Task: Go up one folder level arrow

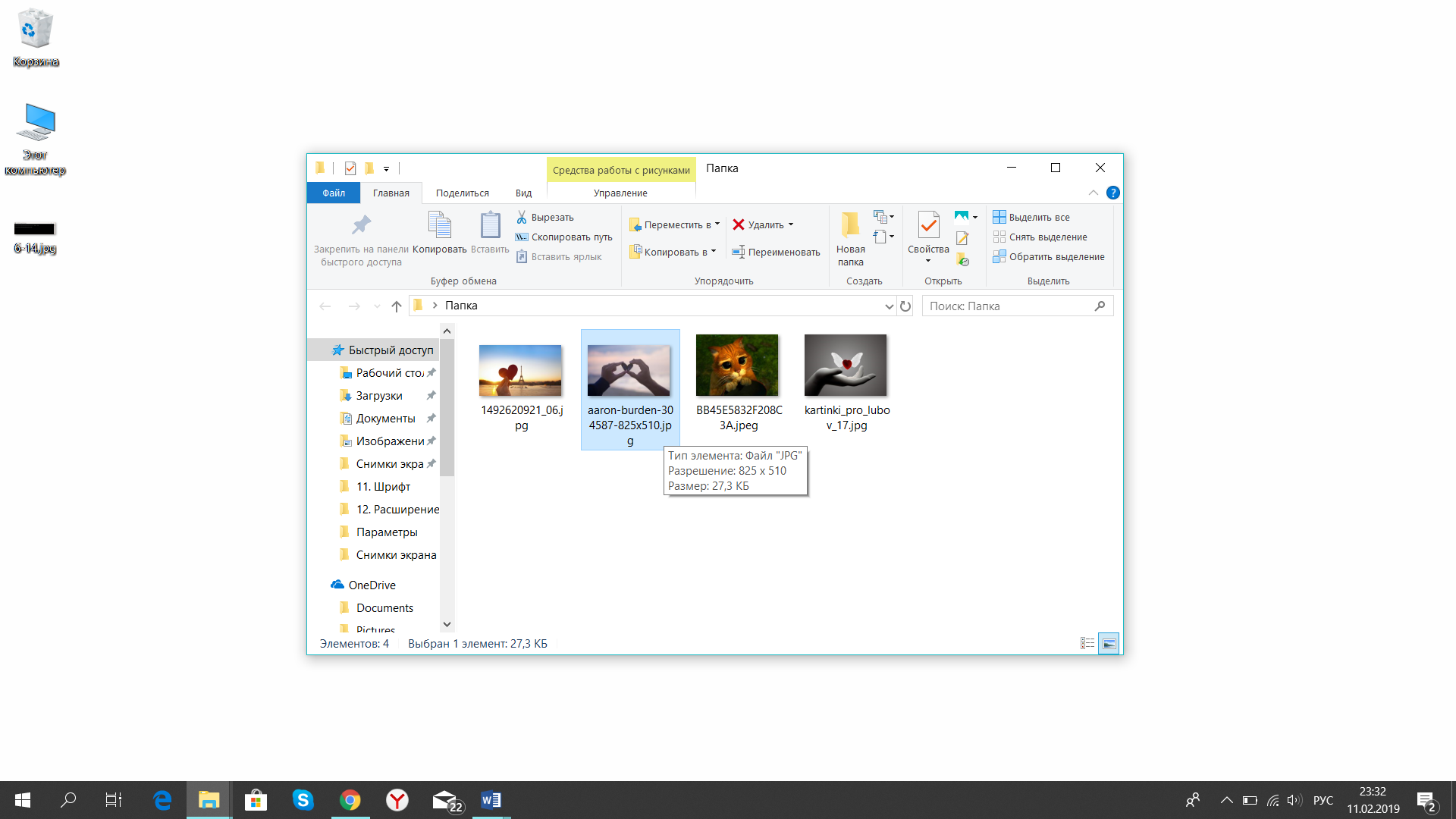Action: point(396,306)
